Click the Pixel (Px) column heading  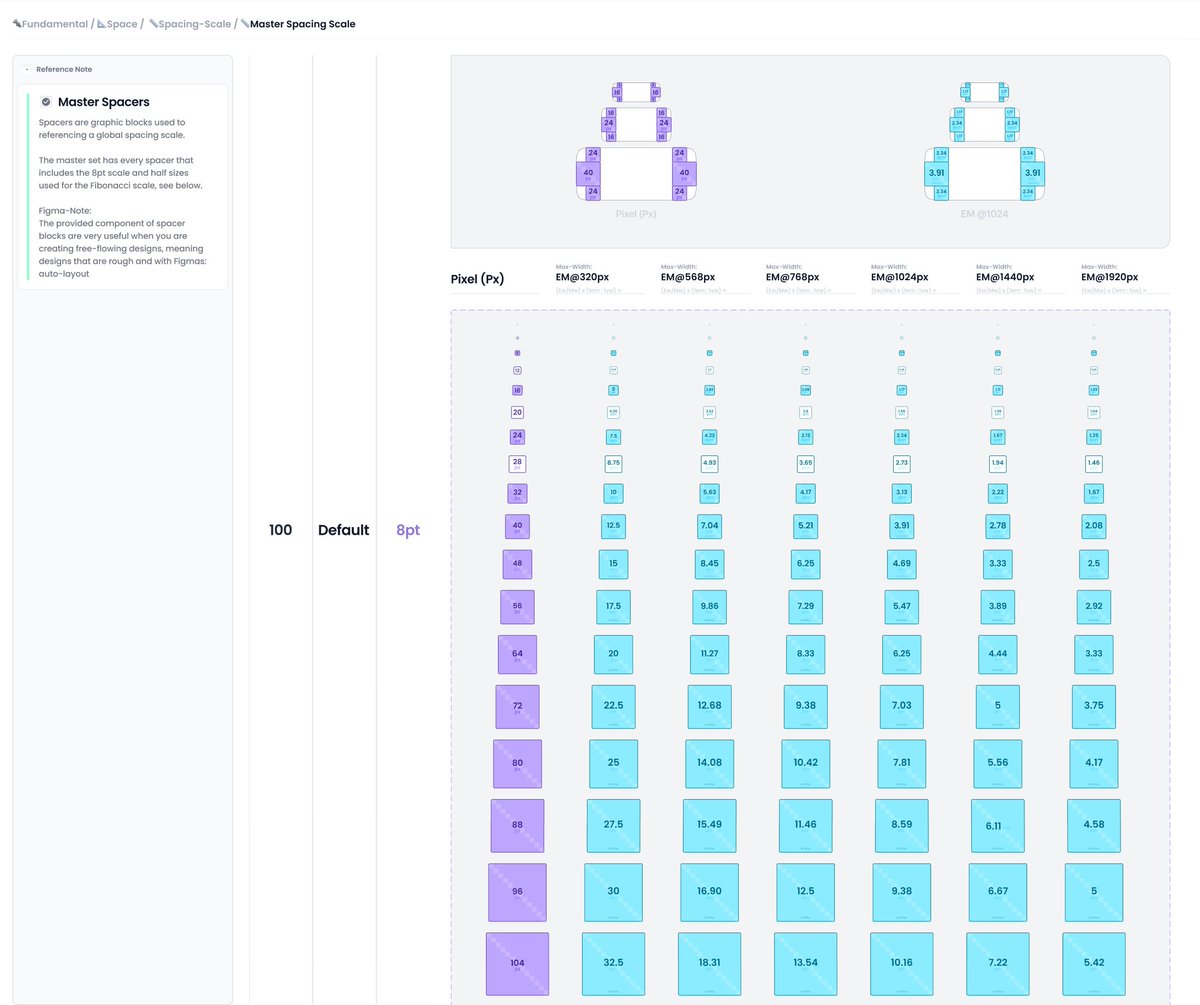point(478,279)
